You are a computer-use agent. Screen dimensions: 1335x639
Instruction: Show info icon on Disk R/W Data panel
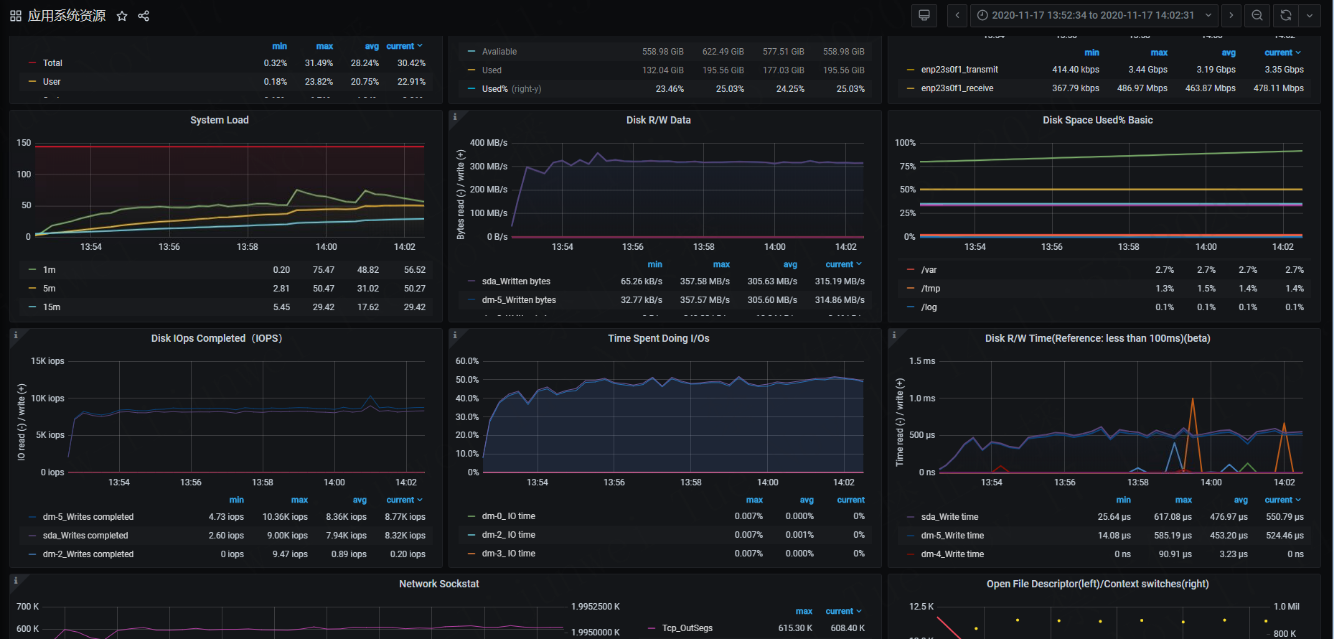click(x=455, y=117)
